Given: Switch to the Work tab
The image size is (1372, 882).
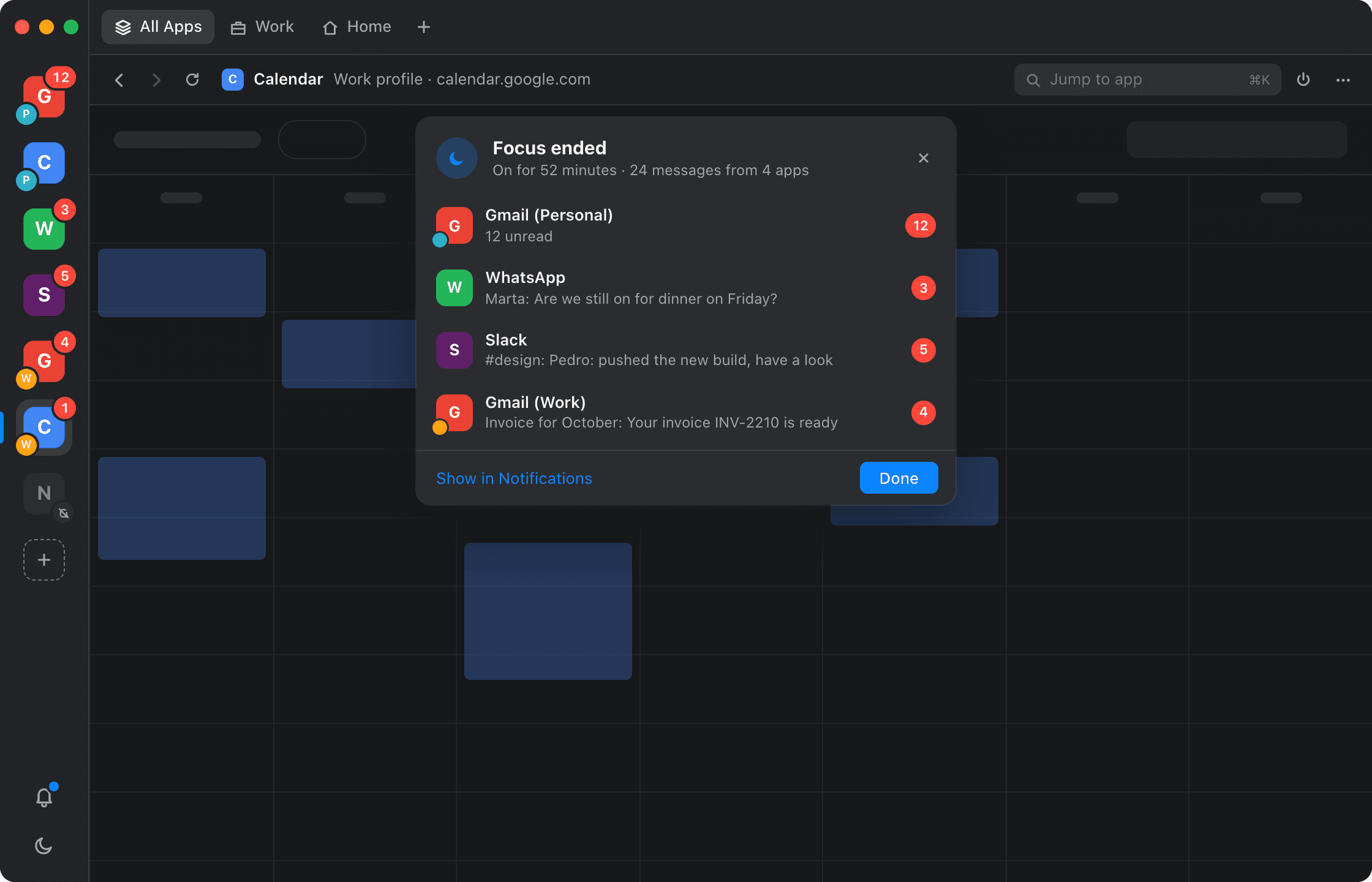Looking at the screenshot, I should (x=262, y=27).
